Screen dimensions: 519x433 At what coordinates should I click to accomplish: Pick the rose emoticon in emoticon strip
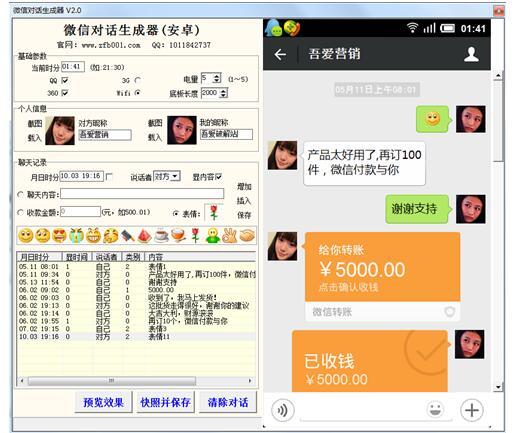coord(196,236)
